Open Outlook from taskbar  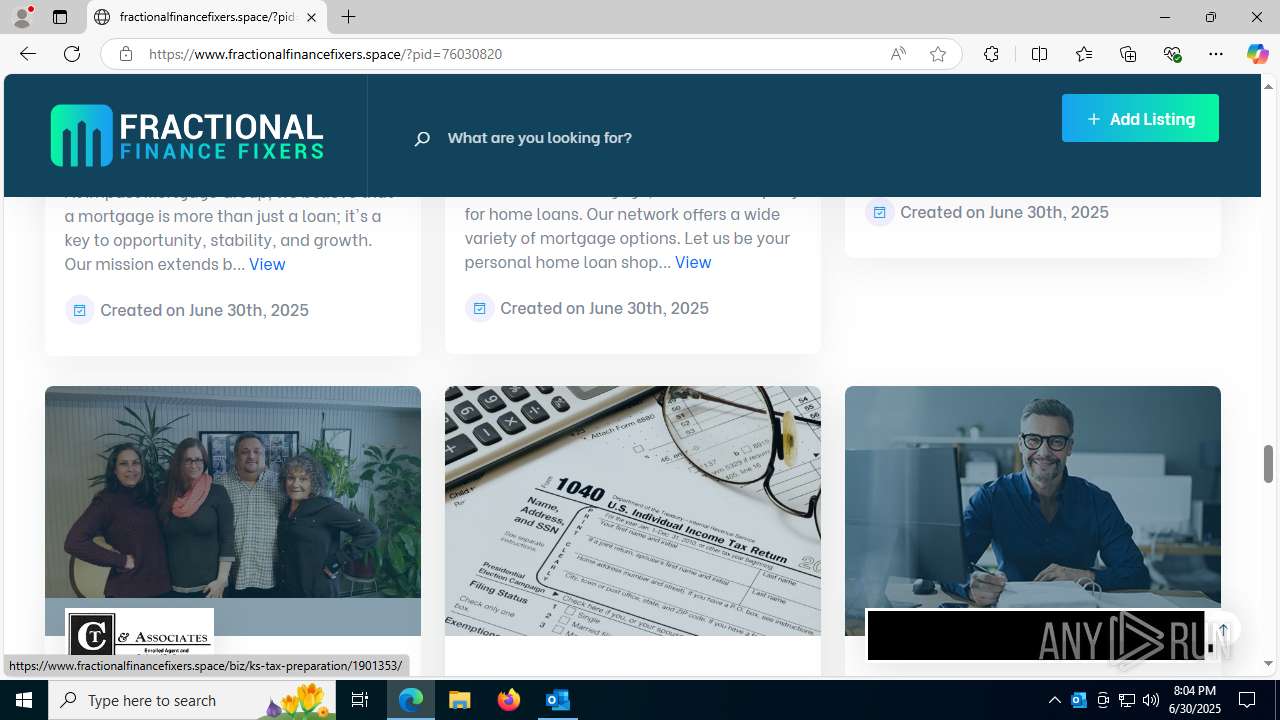pos(558,700)
